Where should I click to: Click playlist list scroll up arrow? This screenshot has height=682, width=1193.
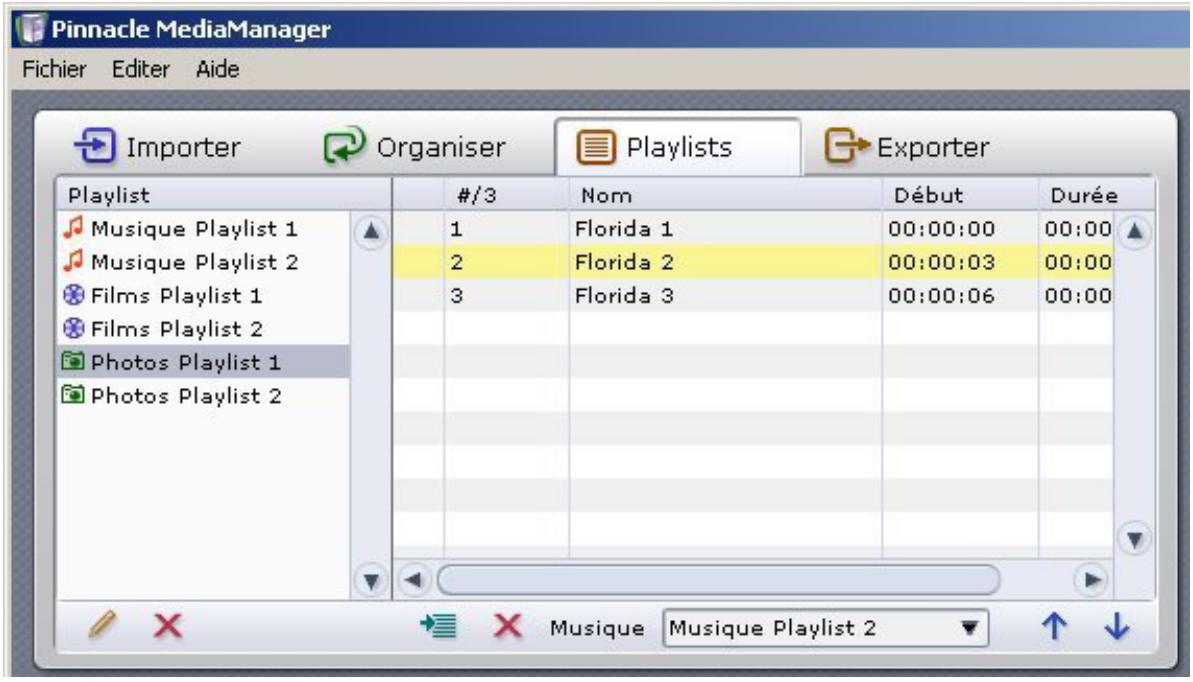tap(371, 231)
